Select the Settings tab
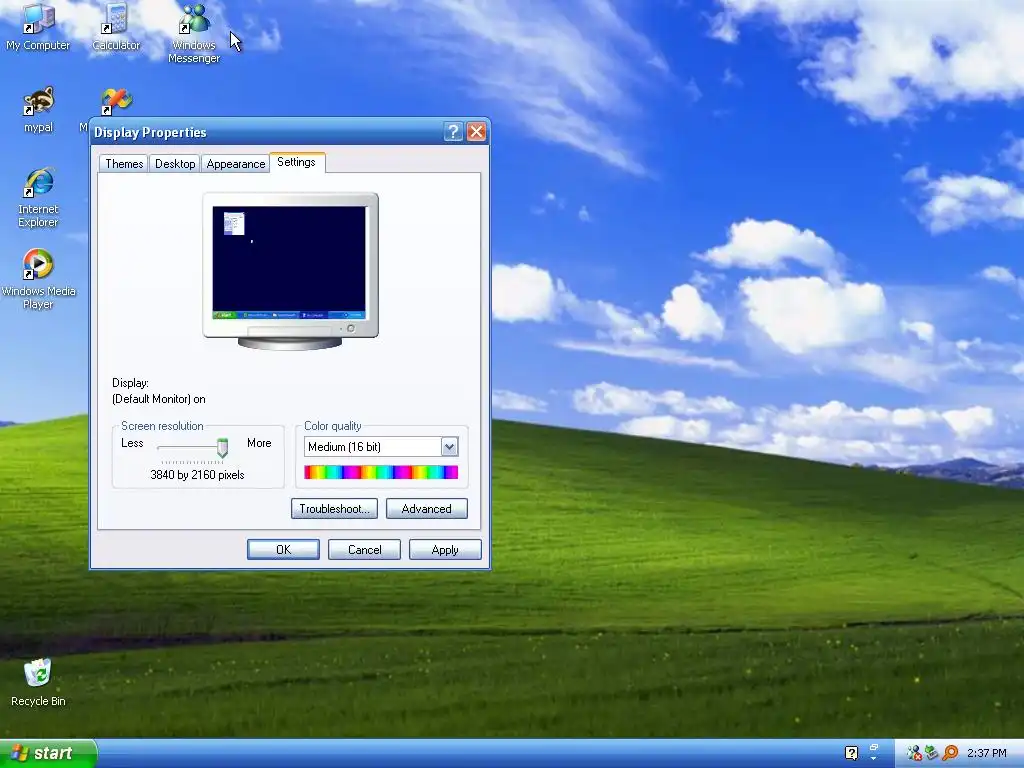 pyautogui.click(x=296, y=162)
